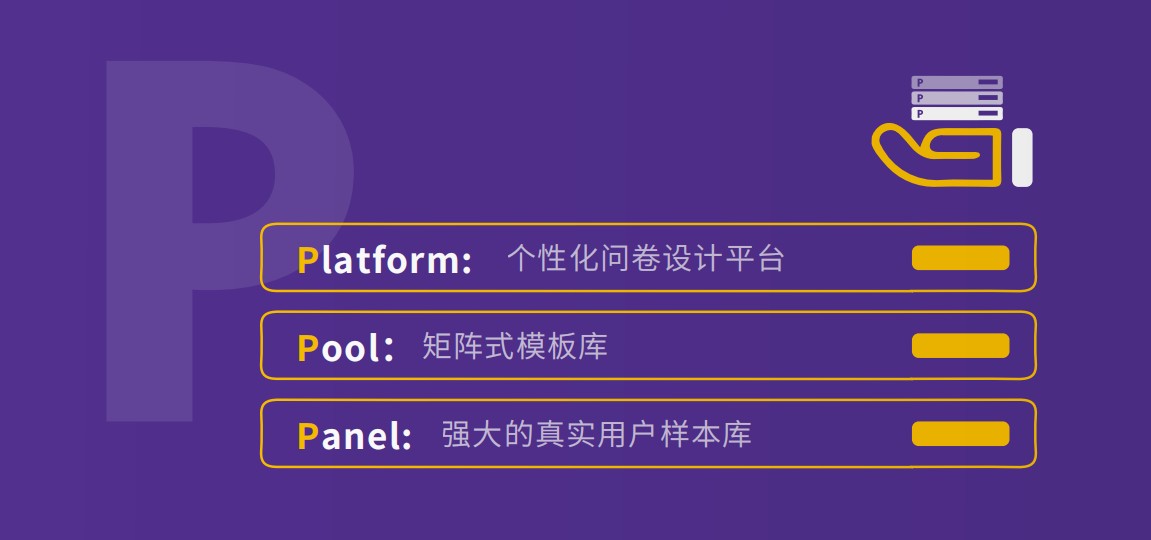Viewport: 1151px width, 540px height.
Task: Select the Panel: heading text
Action: coord(355,435)
